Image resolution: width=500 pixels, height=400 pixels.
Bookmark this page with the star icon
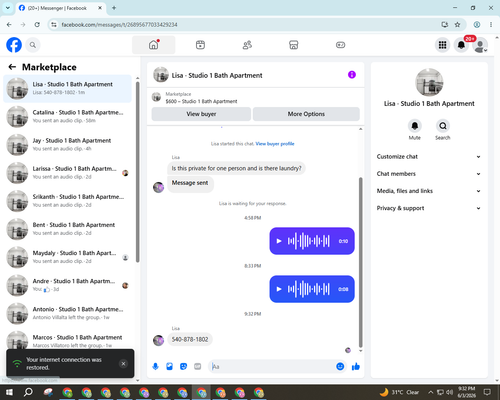pos(457,25)
